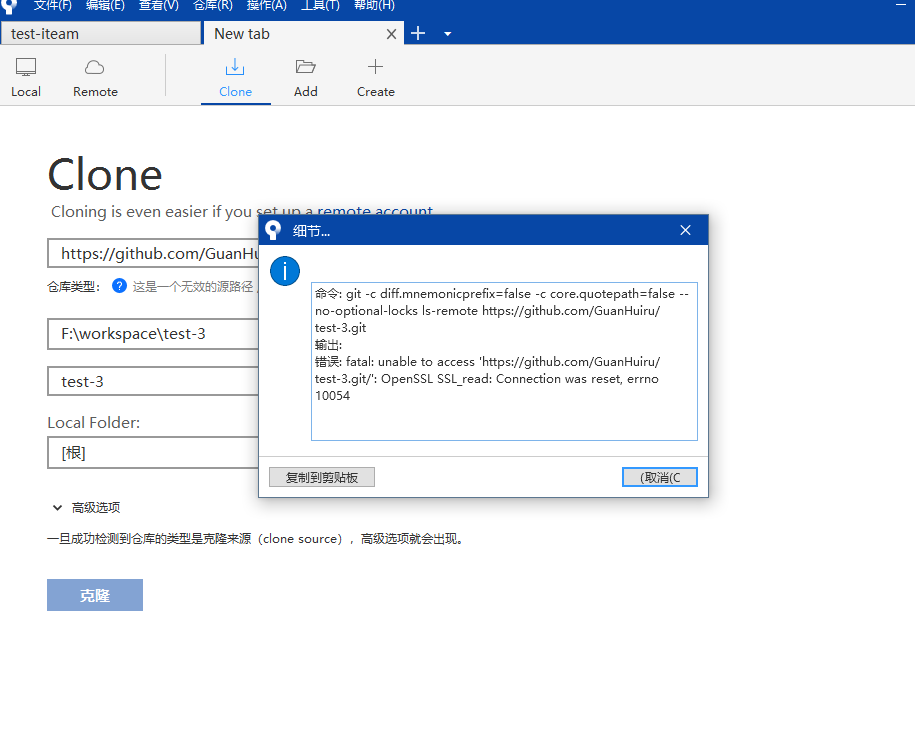
Task: Follow the remote account link
Action: [375, 211]
